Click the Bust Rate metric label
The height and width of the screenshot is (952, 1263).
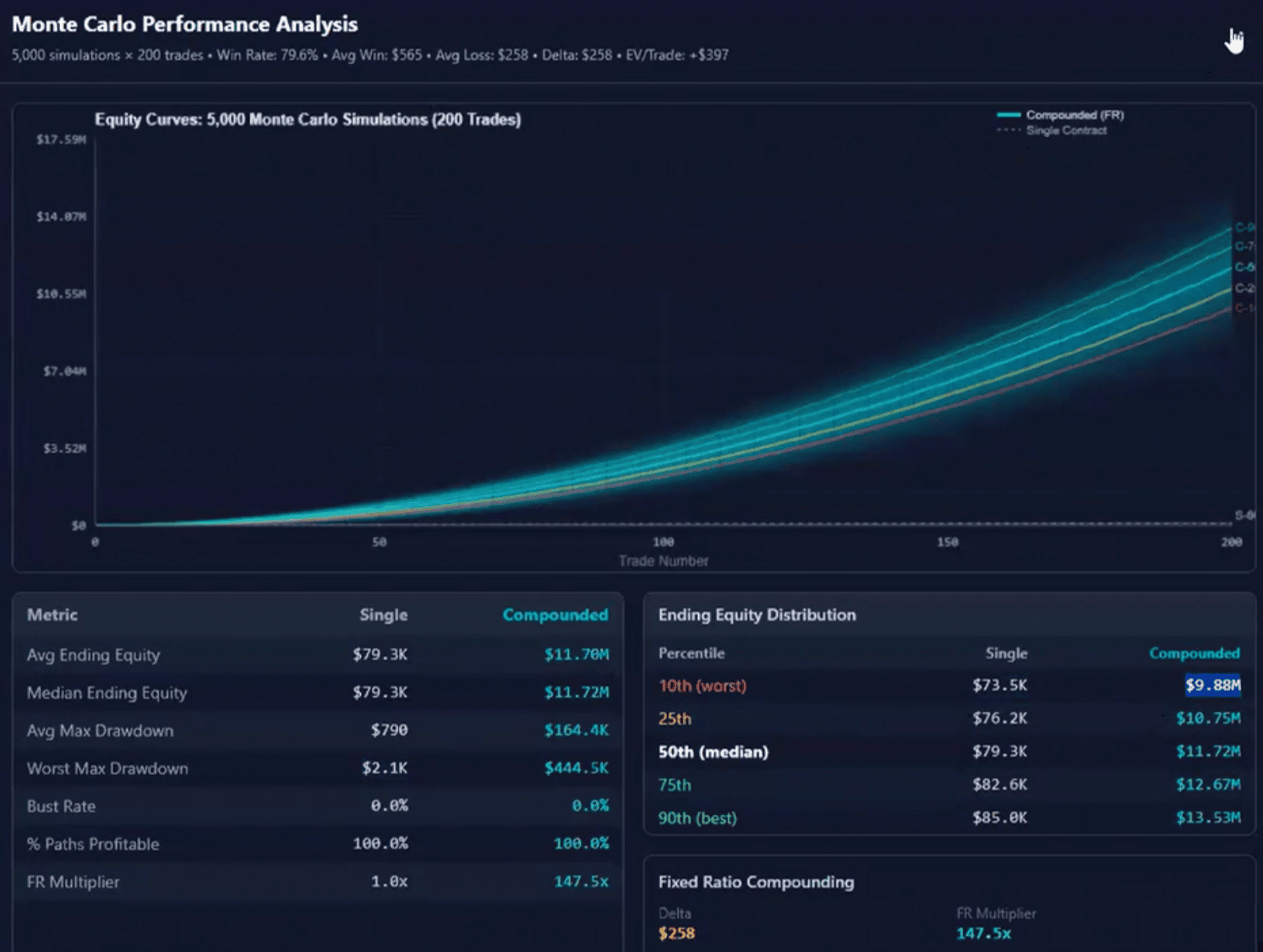click(x=61, y=807)
